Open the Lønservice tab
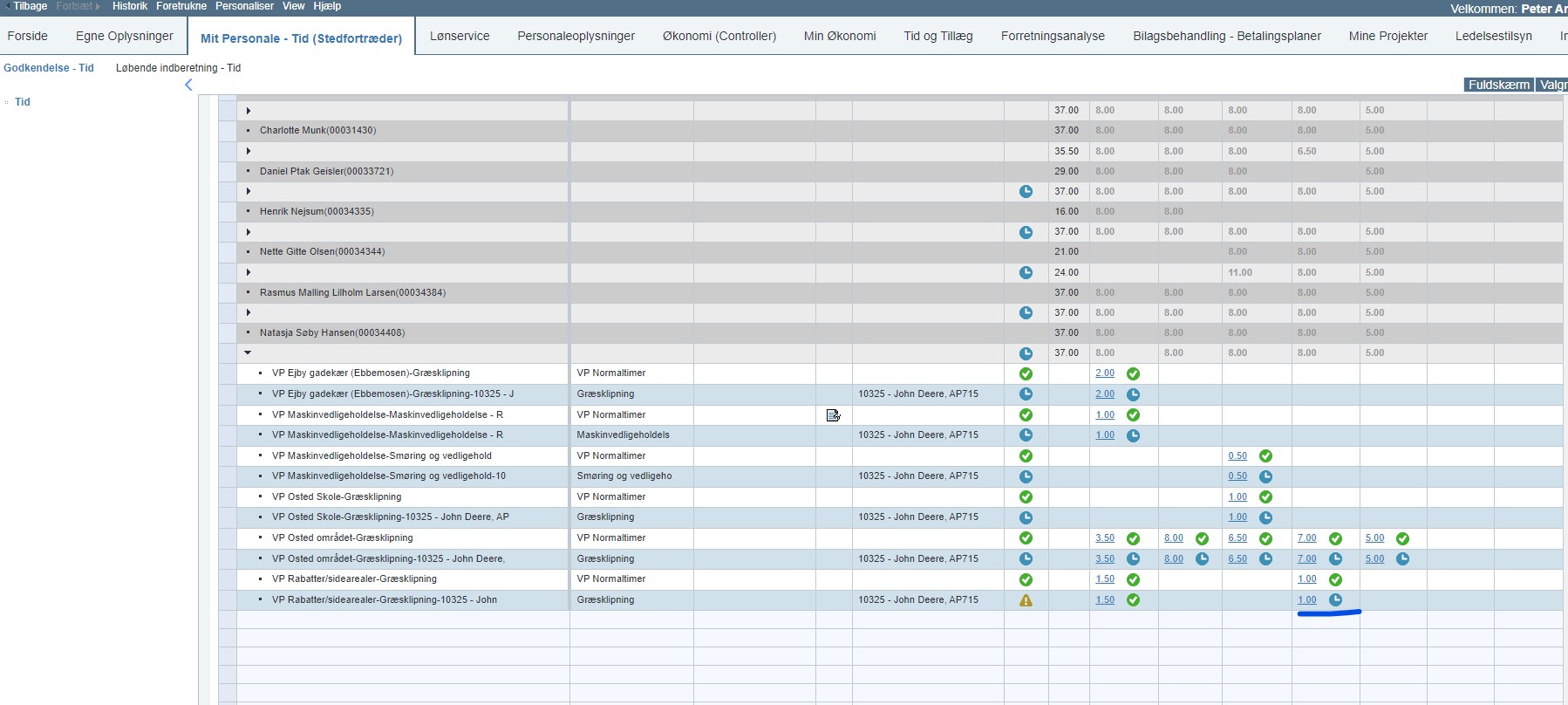 point(460,36)
